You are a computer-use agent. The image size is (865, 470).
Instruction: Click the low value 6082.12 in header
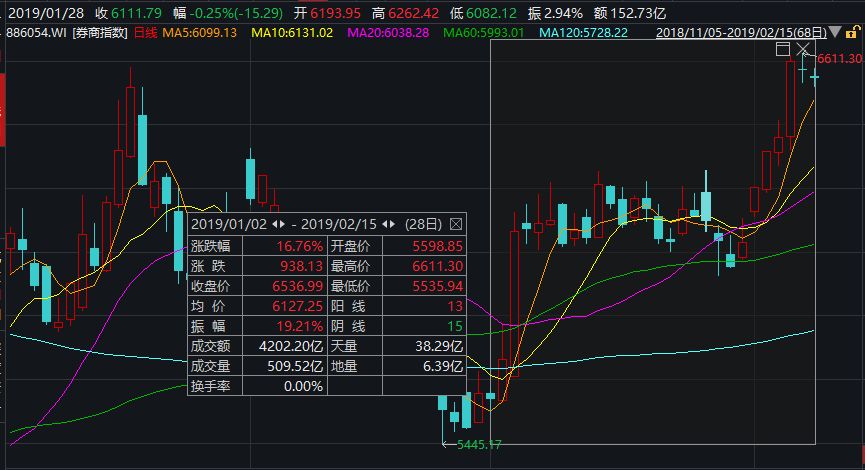tap(492, 13)
